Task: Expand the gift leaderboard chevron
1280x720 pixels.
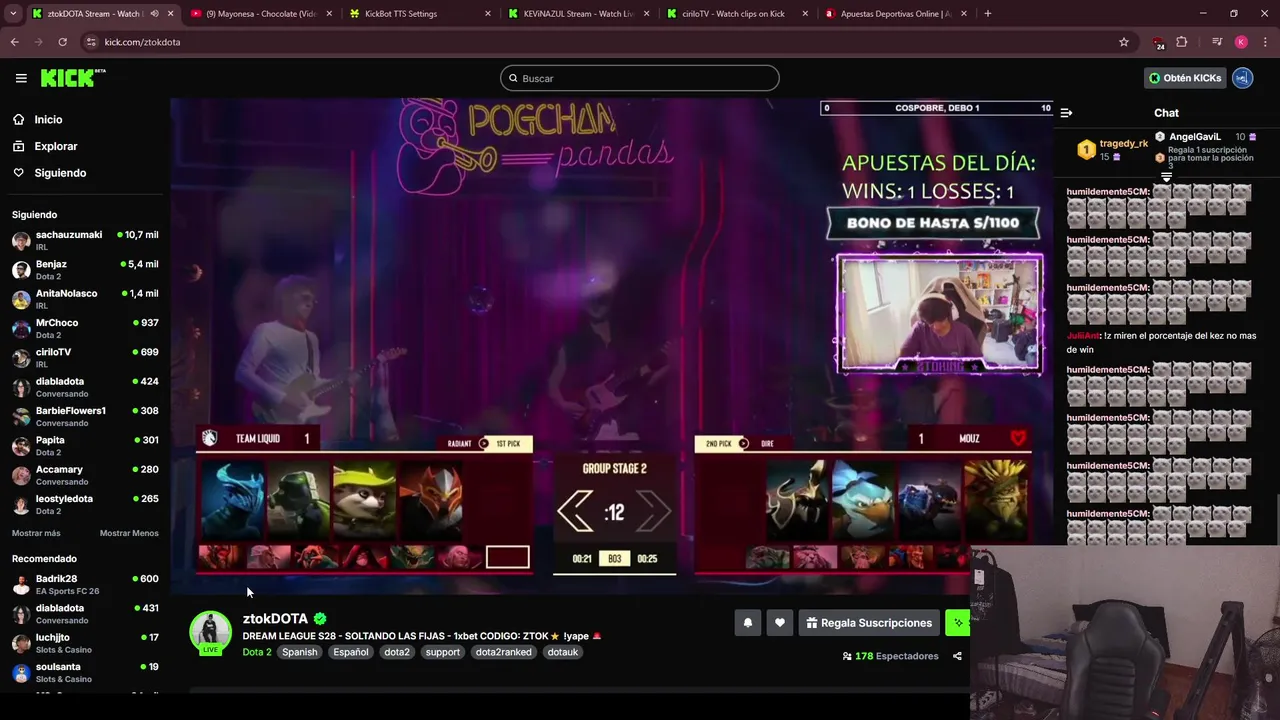Action: click(1166, 176)
